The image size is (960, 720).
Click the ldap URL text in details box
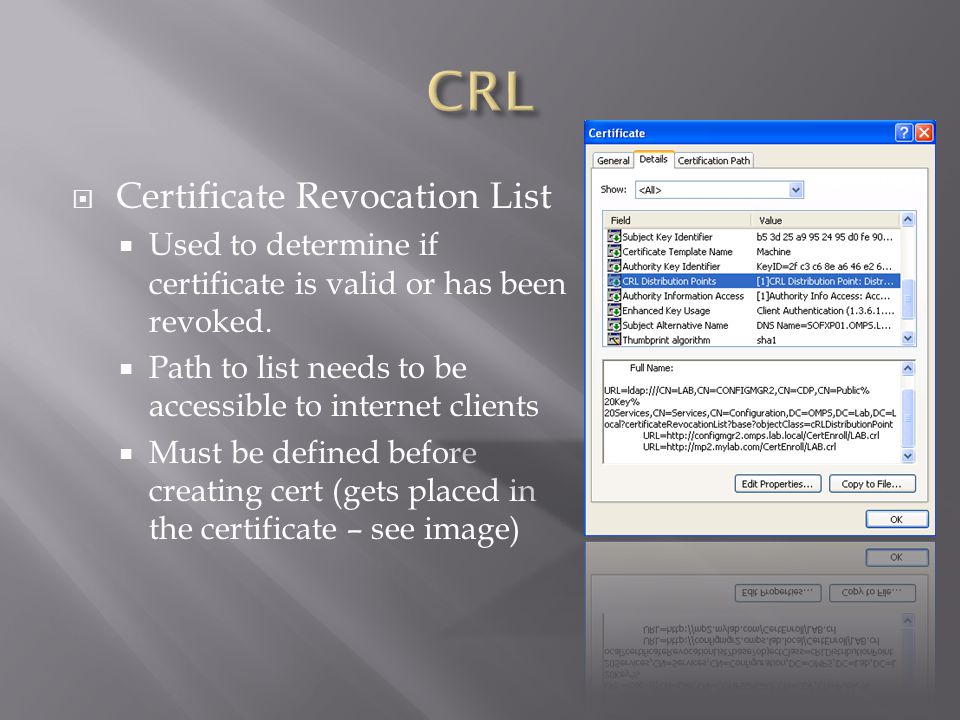tap(750, 407)
